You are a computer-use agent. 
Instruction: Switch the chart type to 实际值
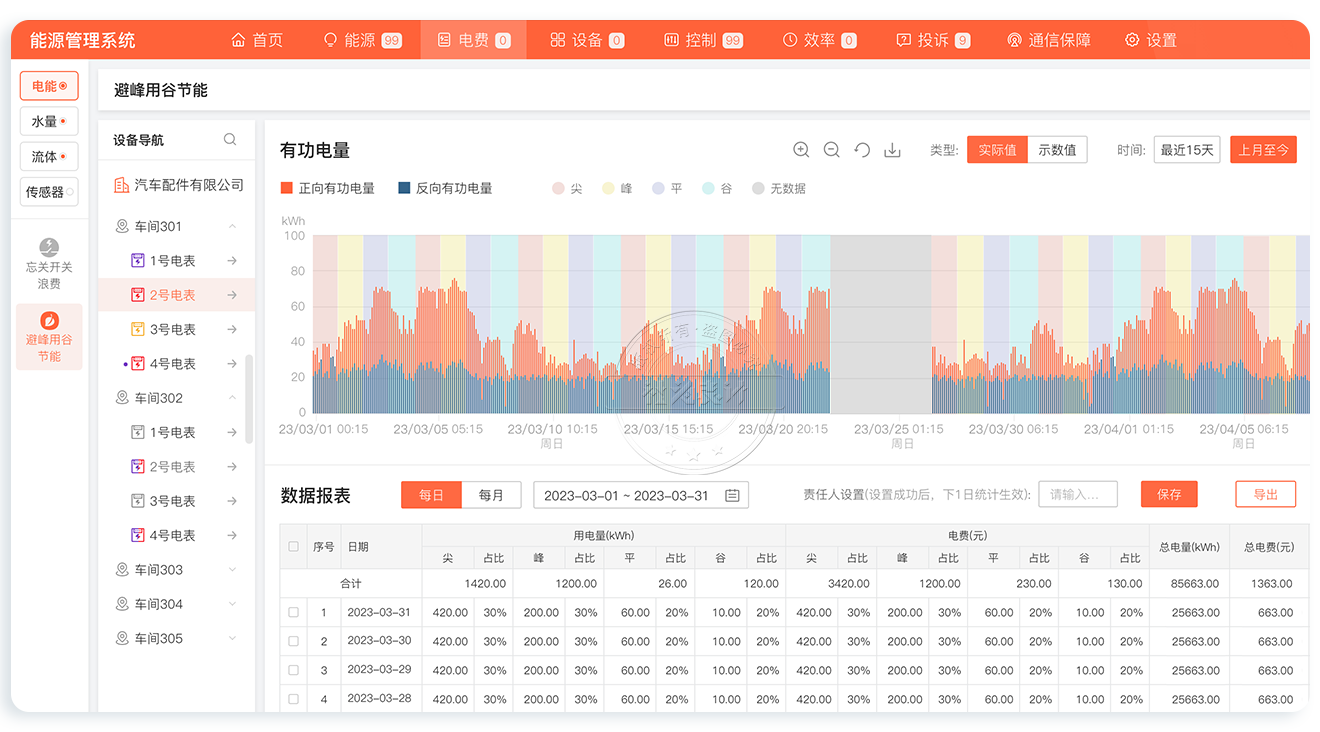pyautogui.click(x=997, y=150)
